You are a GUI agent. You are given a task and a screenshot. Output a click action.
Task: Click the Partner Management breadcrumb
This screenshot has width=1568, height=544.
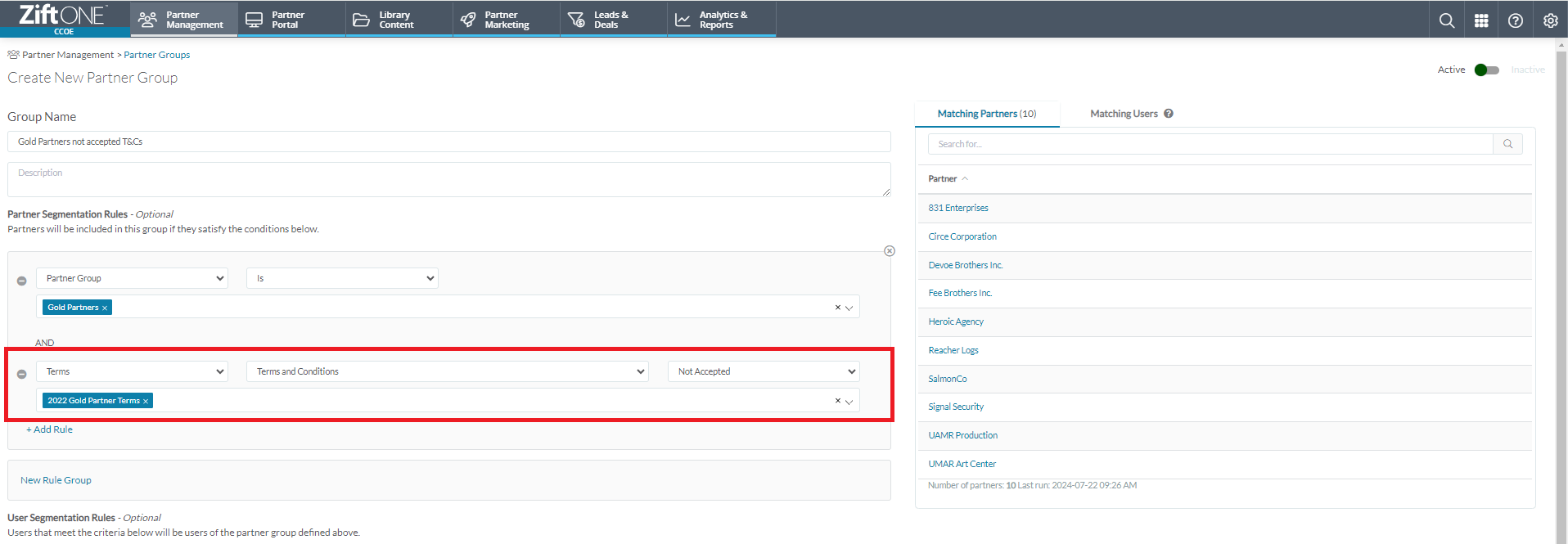click(68, 55)
